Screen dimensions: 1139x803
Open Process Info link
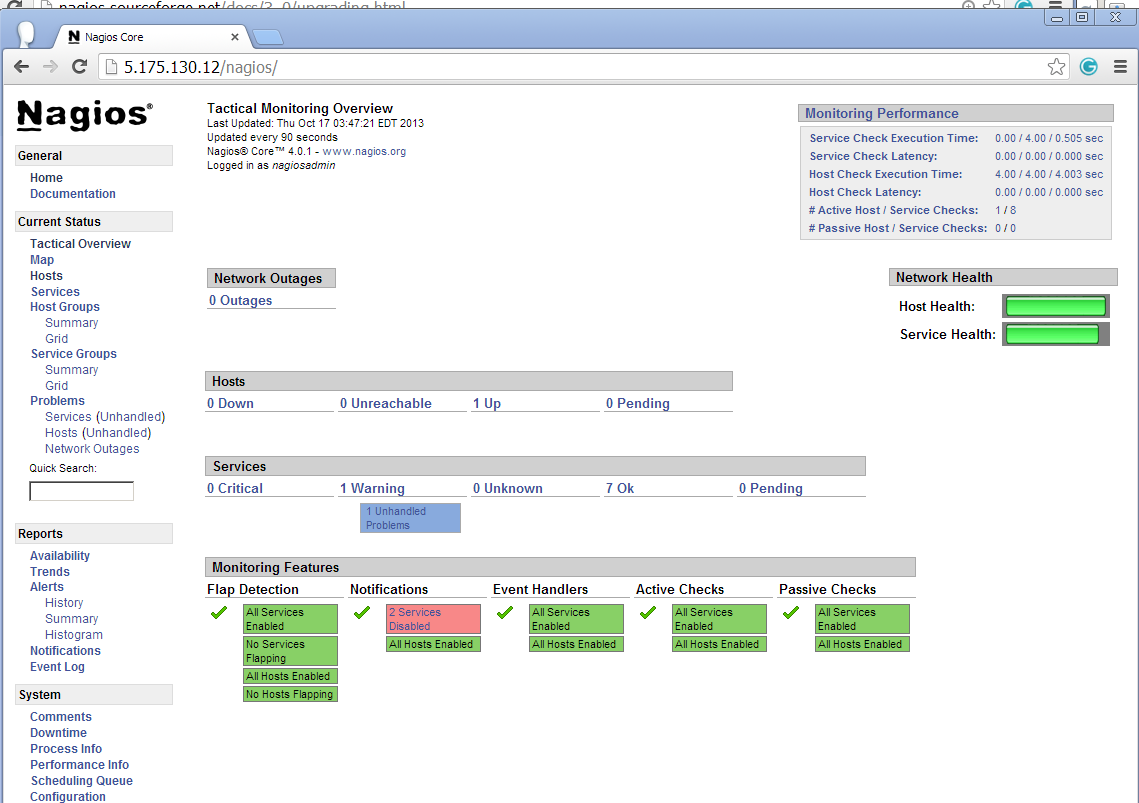point(65,749)
